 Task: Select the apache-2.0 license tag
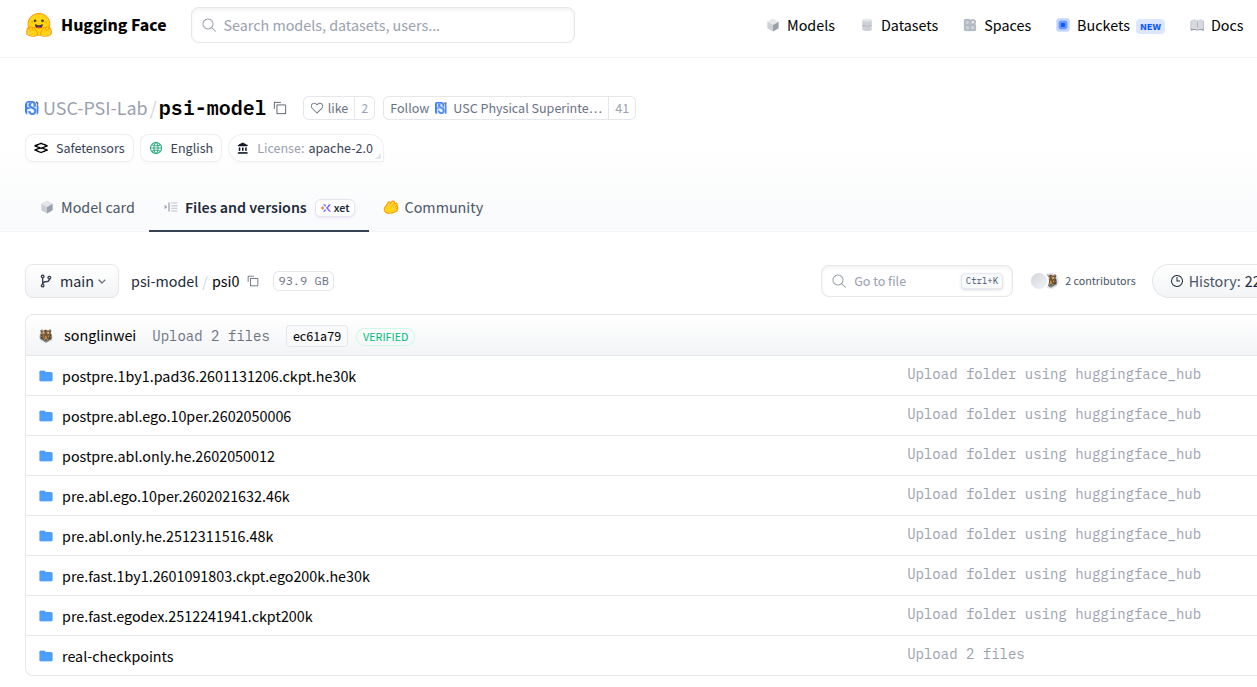tap(306, 148)
